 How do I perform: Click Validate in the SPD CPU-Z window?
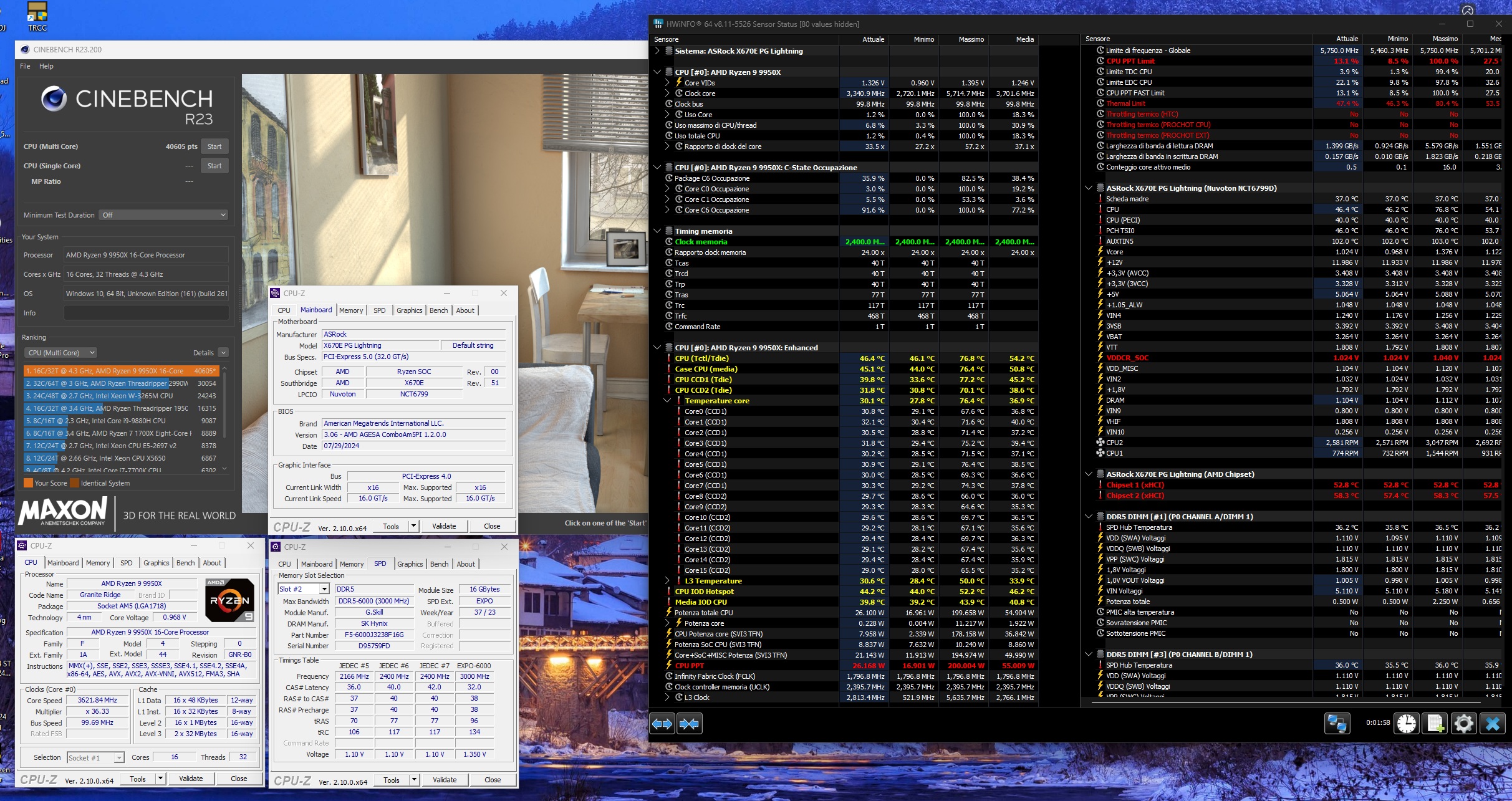(445, 780)
